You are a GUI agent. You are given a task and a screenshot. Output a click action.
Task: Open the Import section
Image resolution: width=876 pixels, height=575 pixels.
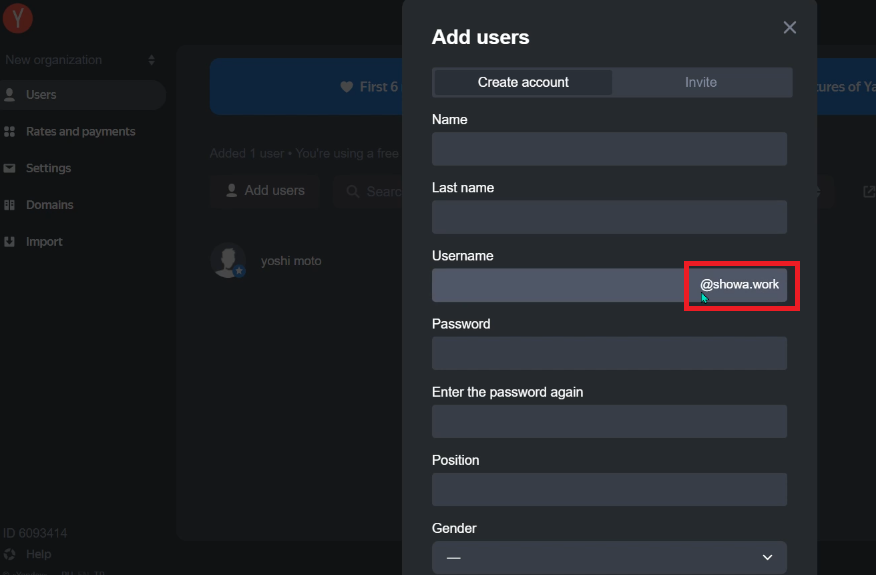pyautogui.click(x=44, y=242)
